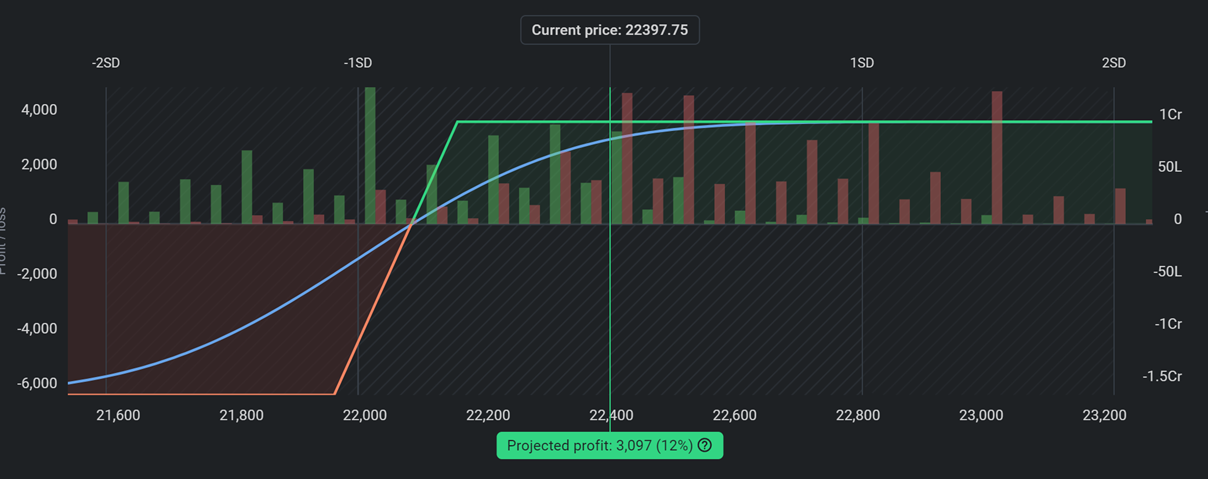Click the help icon beside Projected profit
1208x479 pixels.
pyautogui.click(x=705, y=446)
